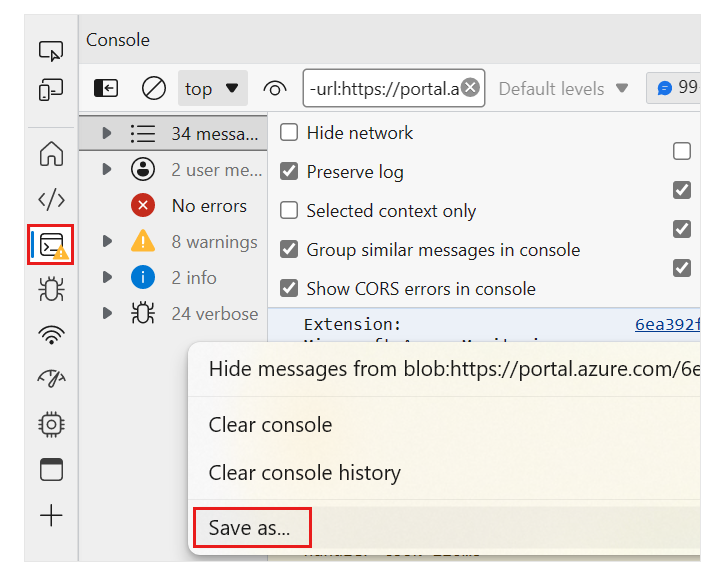Image resolution: width=720 pixels, height=576 pixels.
Task: Uncheck the Preserve log checkbox
Action: 289,172
